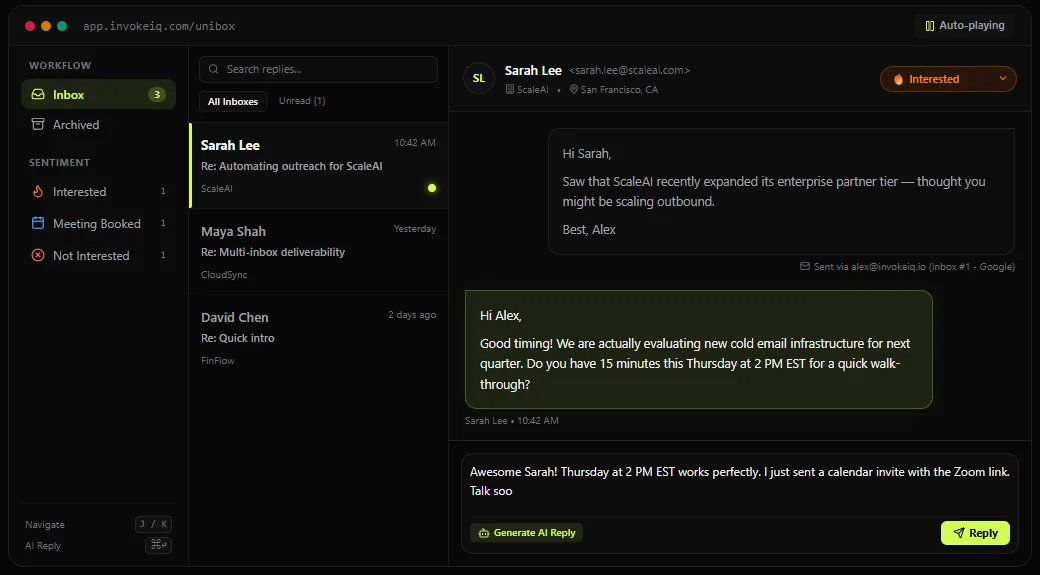Filter by Interested sentiment

pyautogui.click(x=98, y=192)
